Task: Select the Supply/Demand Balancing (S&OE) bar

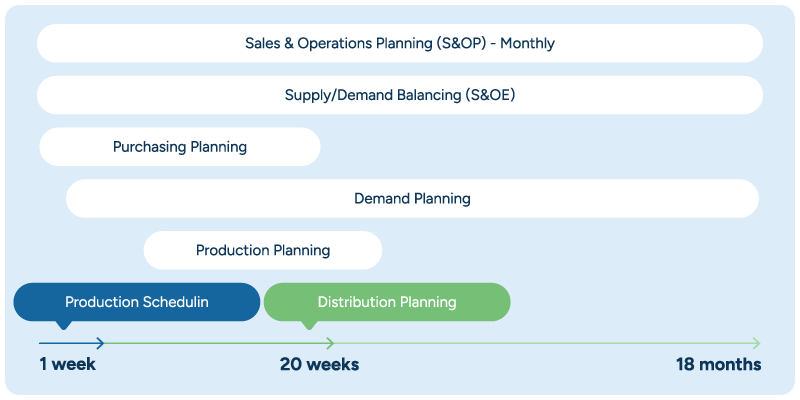Action: (x=400, y=95)
